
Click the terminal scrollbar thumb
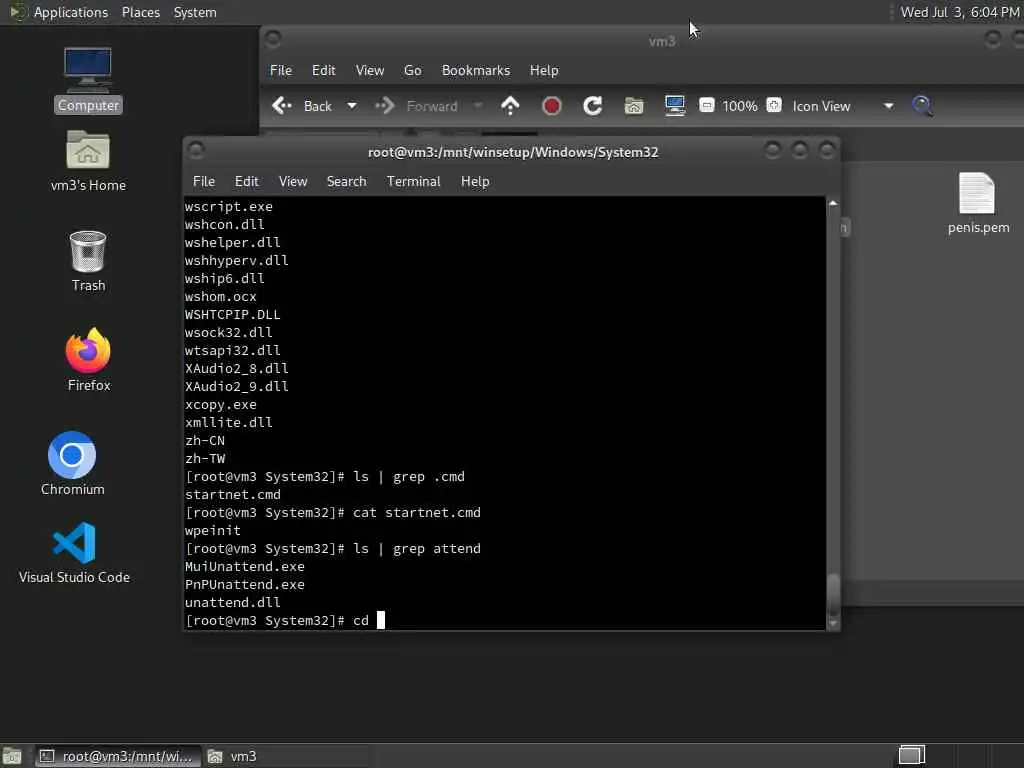[833, 594]
